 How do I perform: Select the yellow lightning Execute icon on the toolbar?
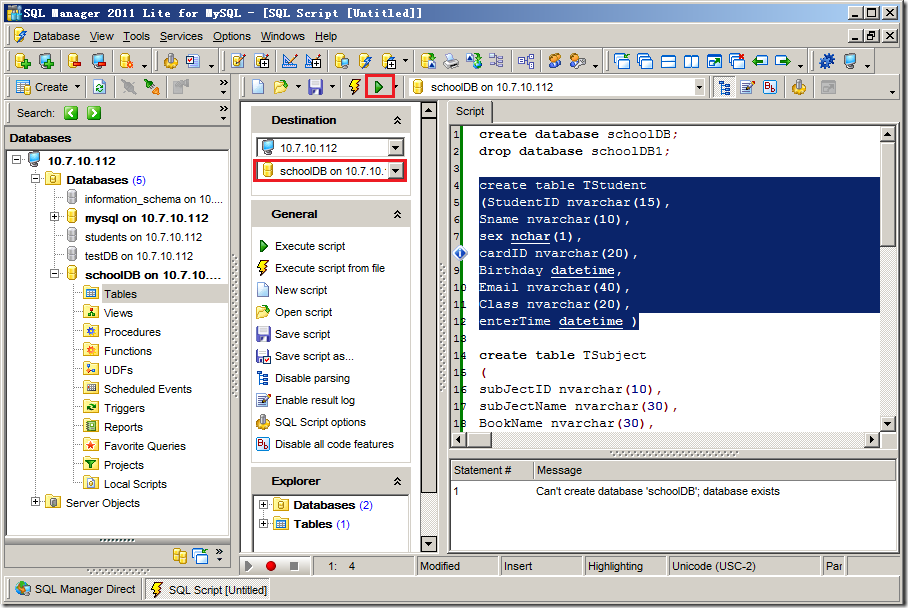point(352,86)
